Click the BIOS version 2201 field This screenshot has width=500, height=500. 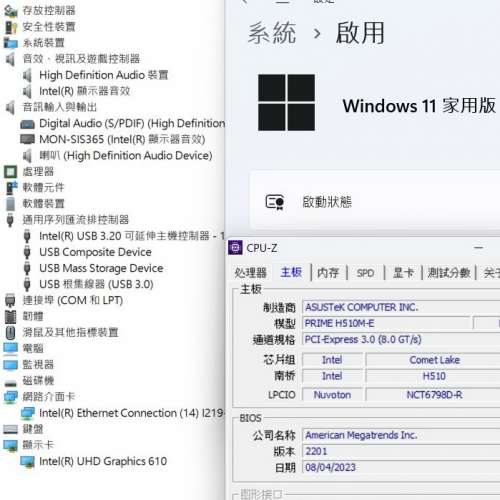[401, 451]
